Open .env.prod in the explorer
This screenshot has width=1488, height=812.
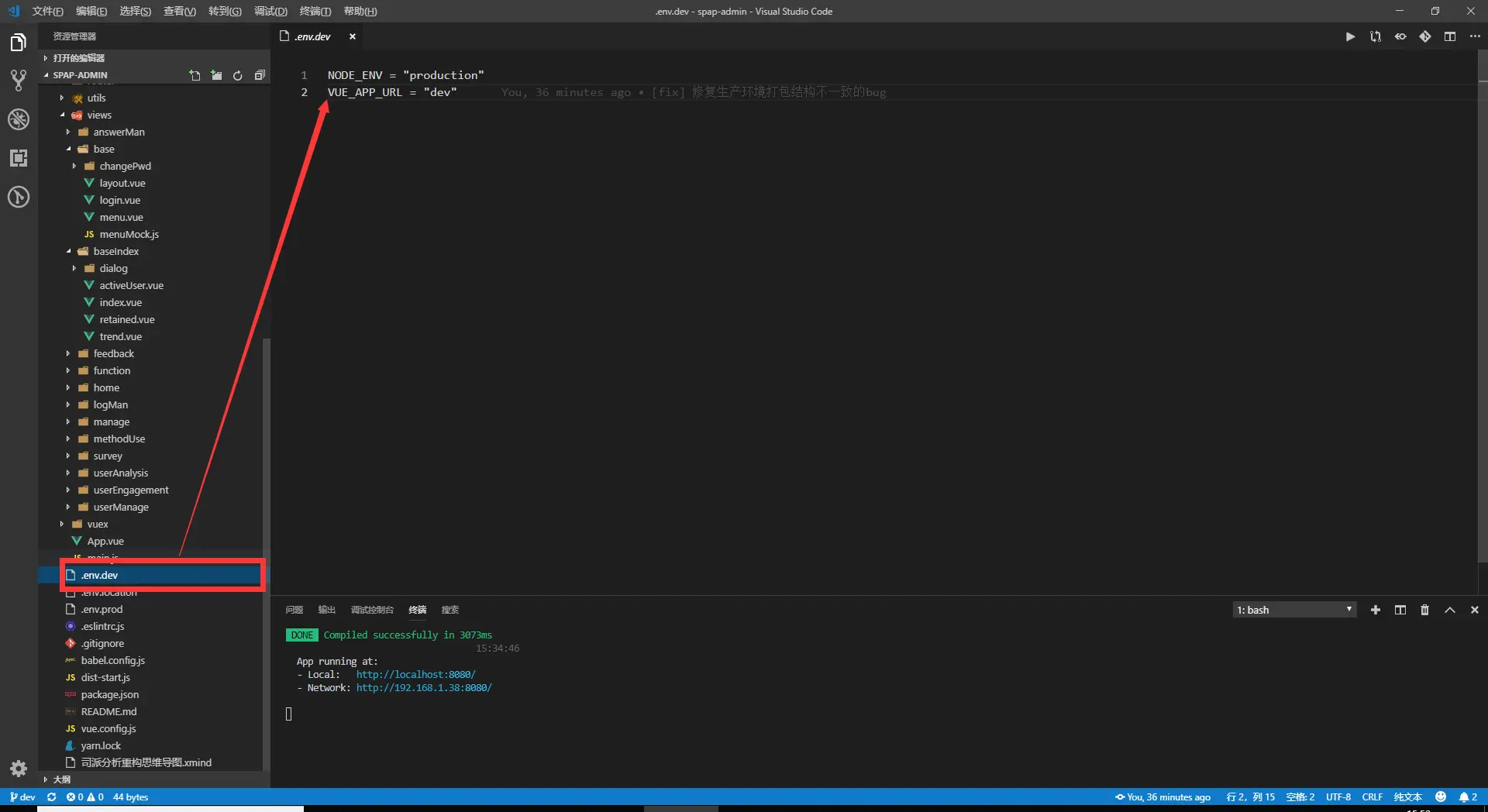point(102,609)
